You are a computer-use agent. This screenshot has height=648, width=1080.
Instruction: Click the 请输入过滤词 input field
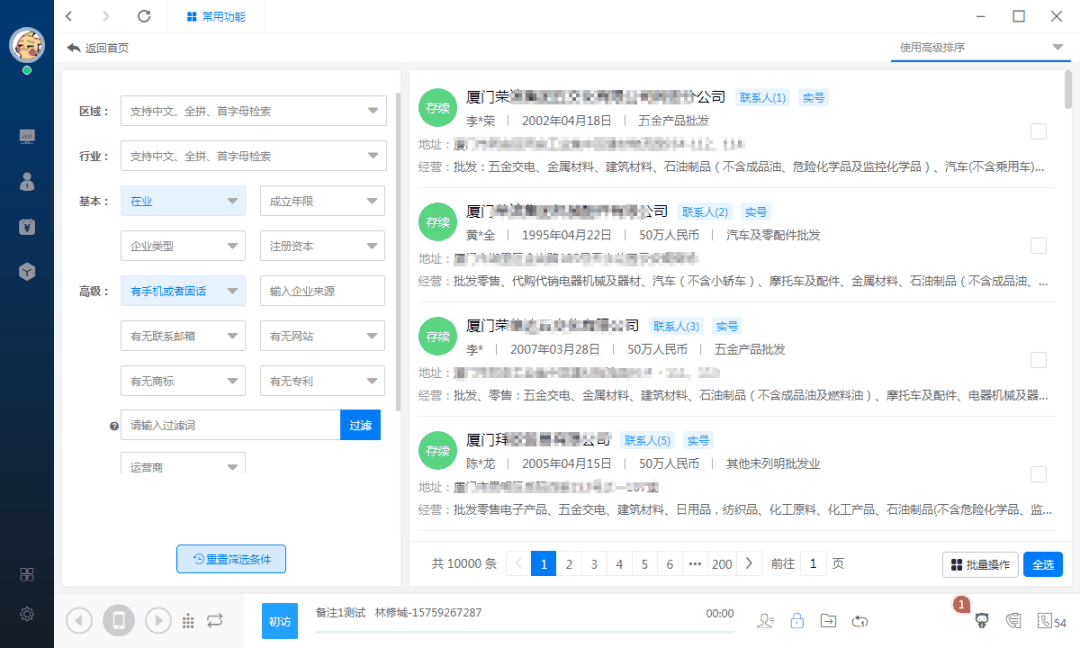(230, 425)
